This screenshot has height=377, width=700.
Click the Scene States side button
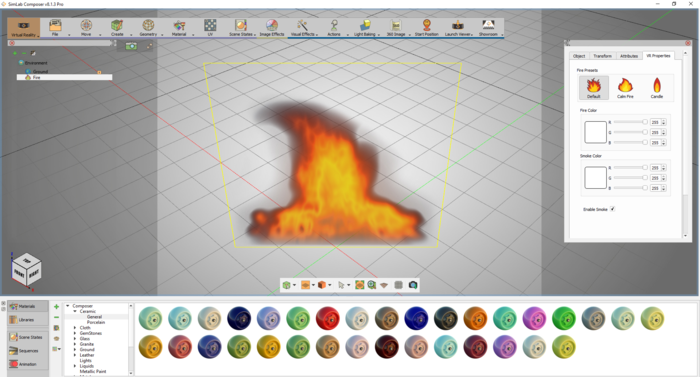click(28, 337)
